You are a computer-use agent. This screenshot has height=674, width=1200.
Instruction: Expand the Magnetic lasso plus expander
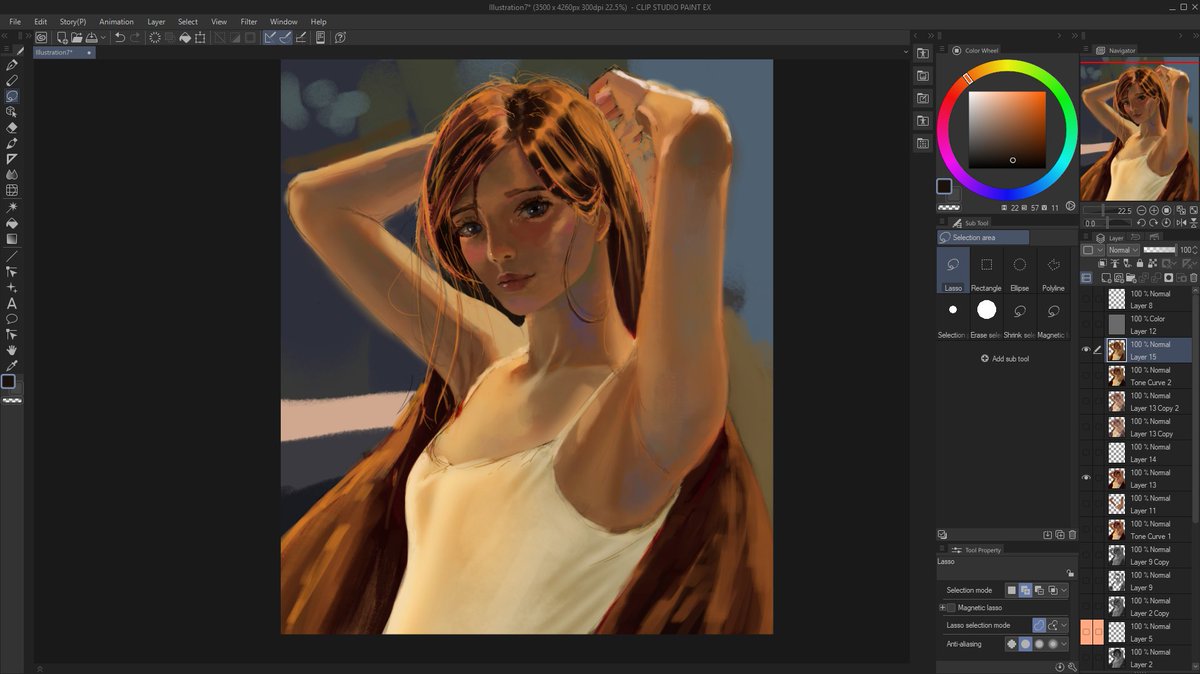point(942,608)
